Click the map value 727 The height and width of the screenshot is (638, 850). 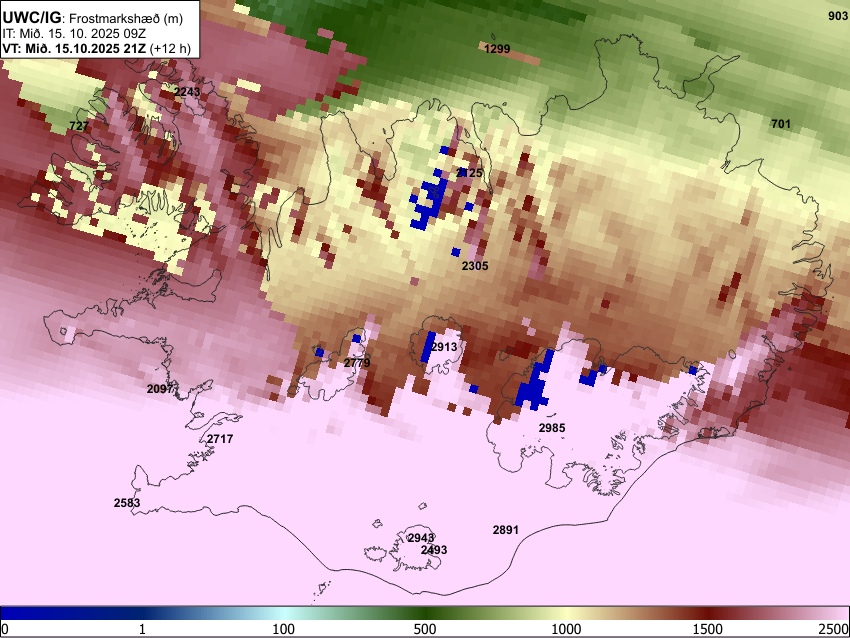79,126
